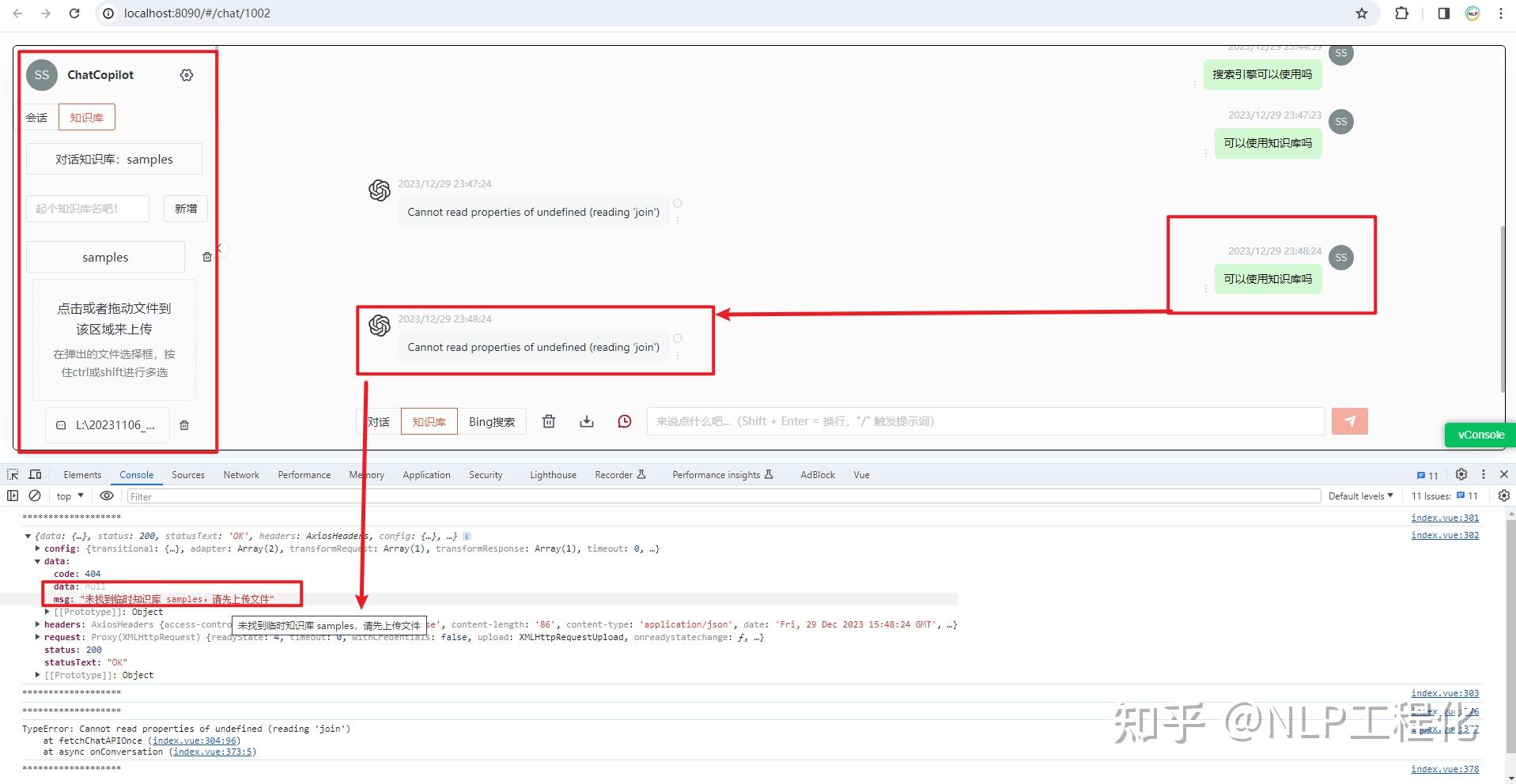
Task: Download chat history with the download icon
Action: click(x=586, y=421)
